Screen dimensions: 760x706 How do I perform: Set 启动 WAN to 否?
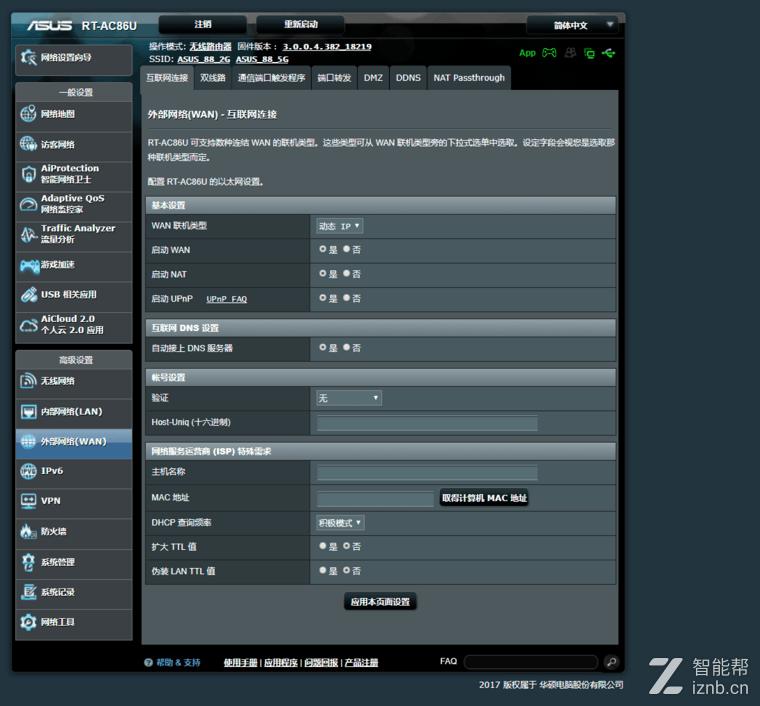click(347, 249)
